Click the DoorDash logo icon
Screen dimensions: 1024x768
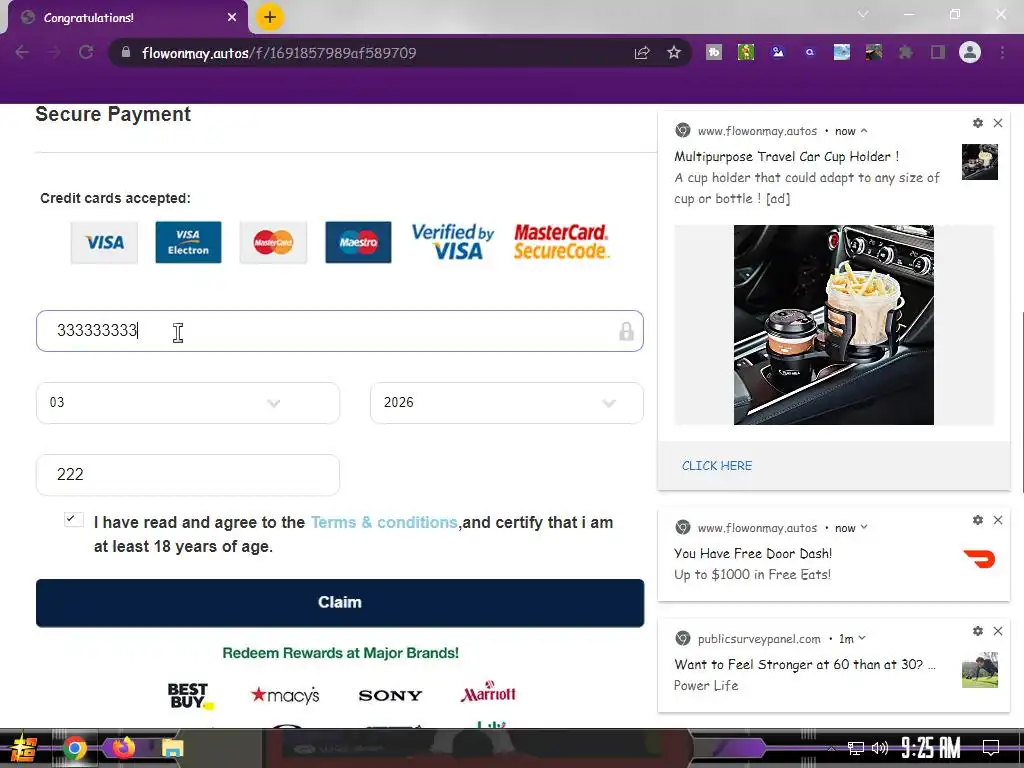pyautogui.click(x=980, y=559)
